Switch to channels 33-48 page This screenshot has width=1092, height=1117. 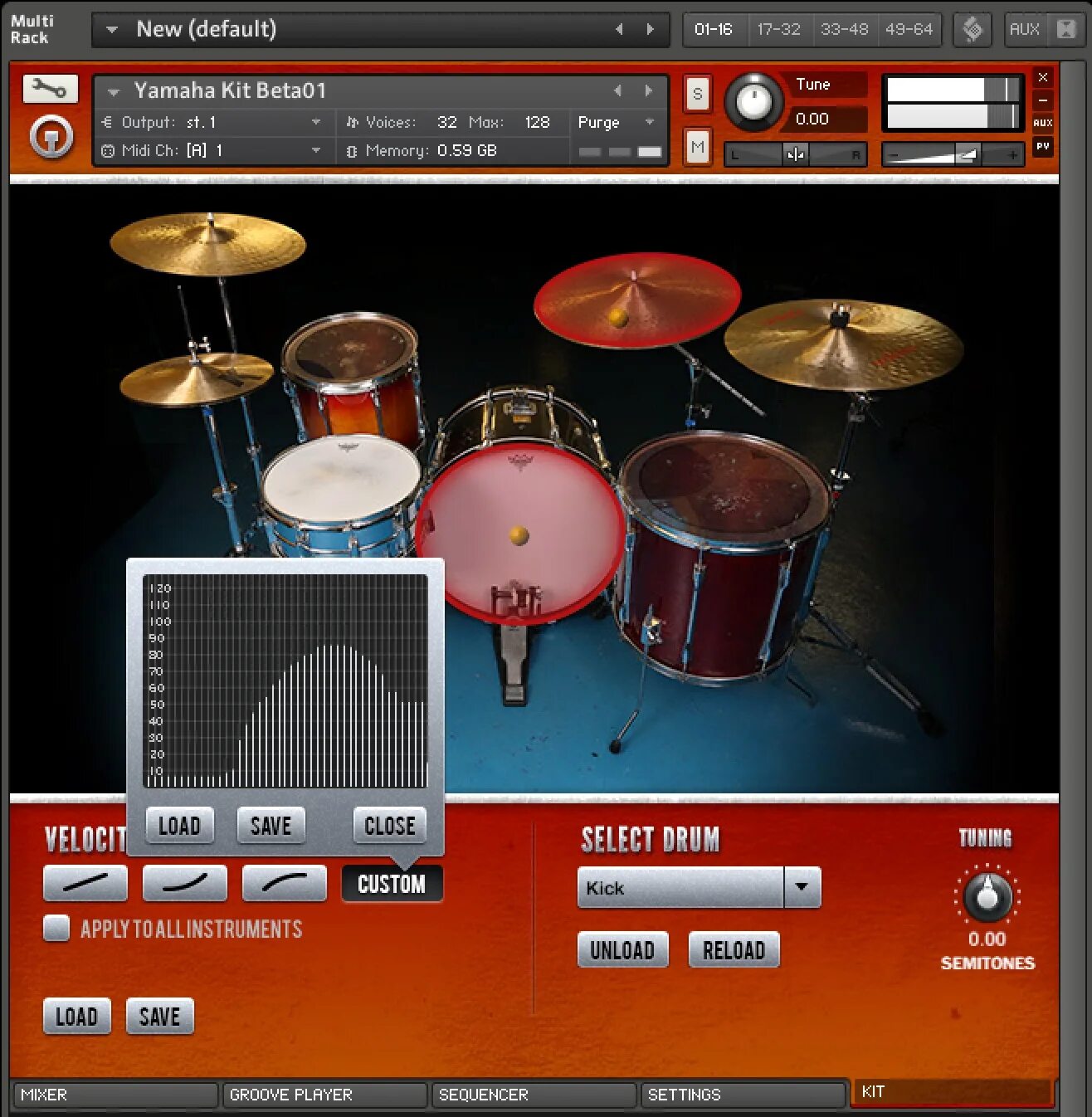coord(844,29)
